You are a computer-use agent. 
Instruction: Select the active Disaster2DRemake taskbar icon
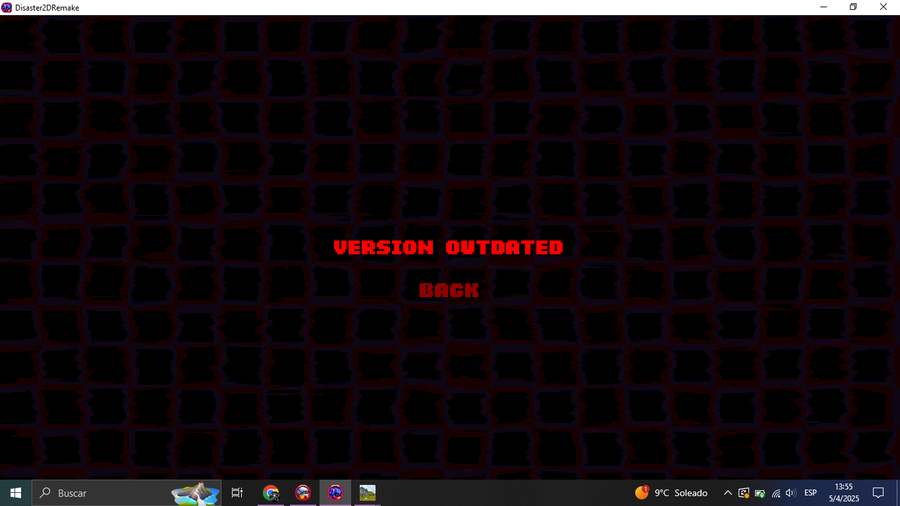[335, 493]
